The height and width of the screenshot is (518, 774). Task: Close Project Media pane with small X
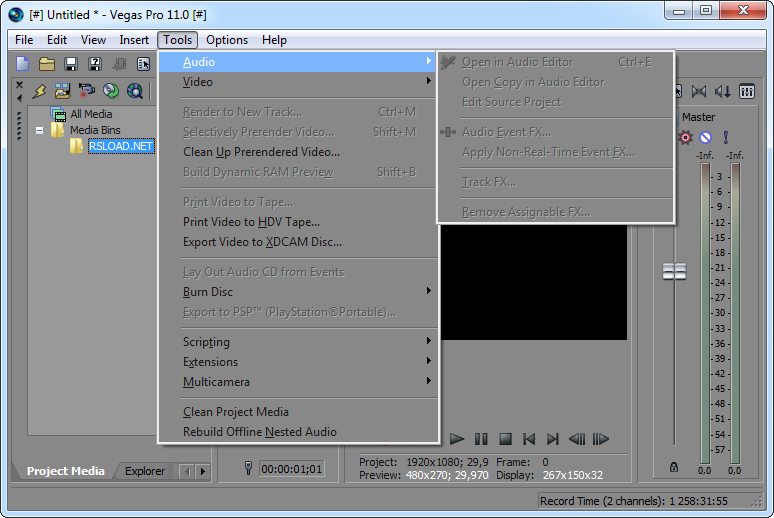click(x=19, y=85)
